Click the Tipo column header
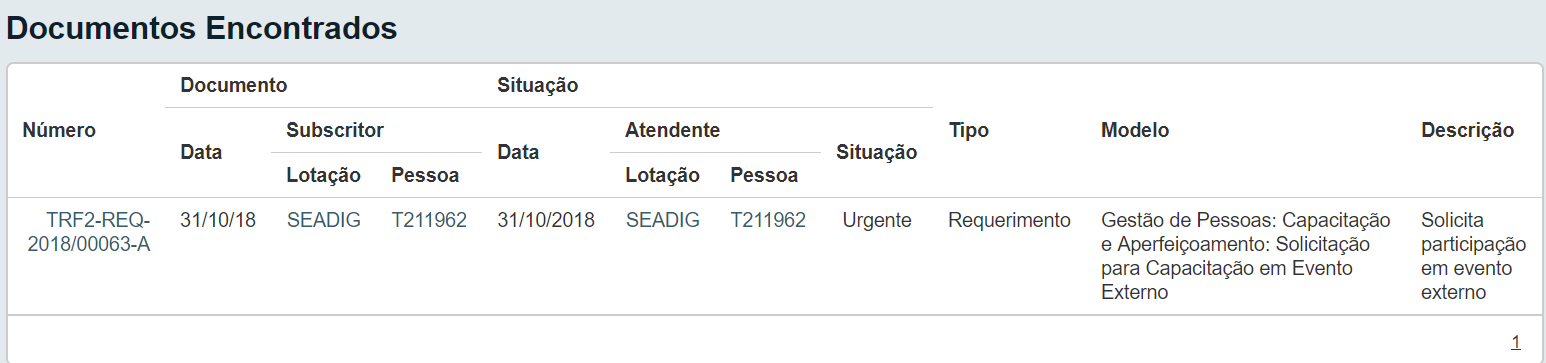 point(968,130)
